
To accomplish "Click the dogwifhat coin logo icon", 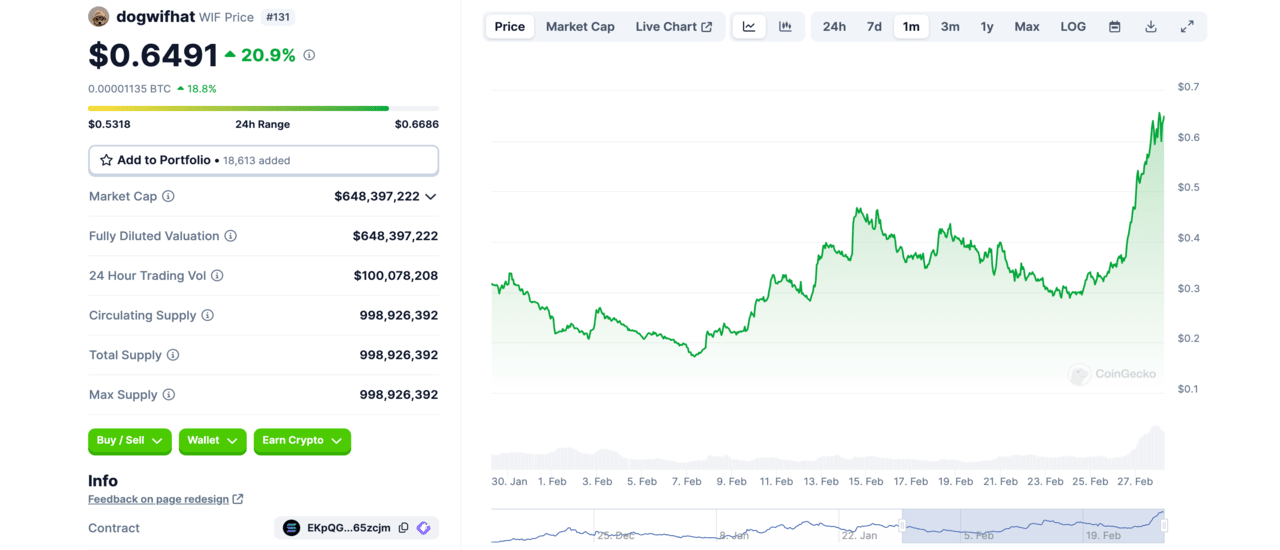I will (x=99, y=16).
